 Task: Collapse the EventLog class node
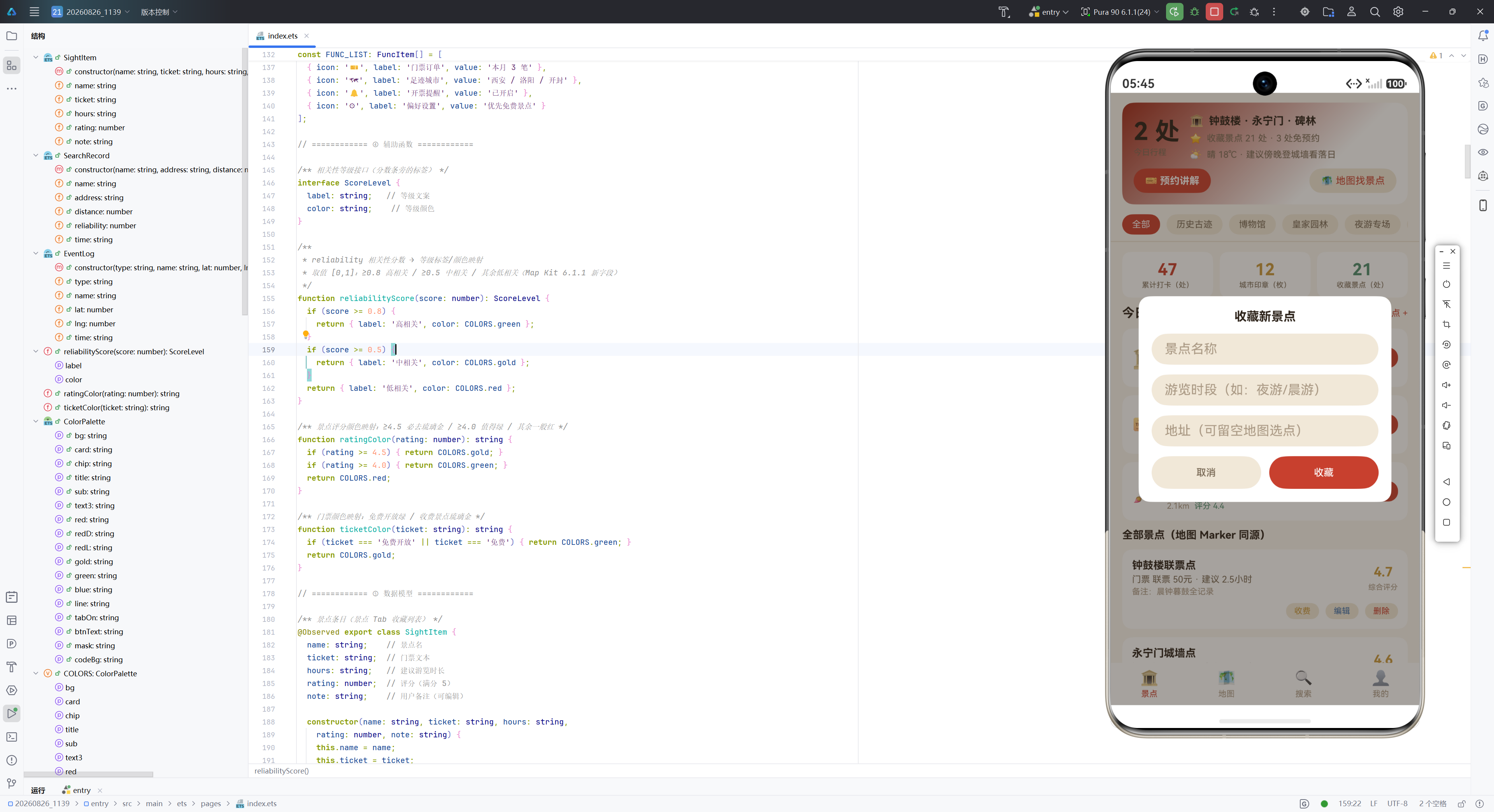click(x=36, y=253)
